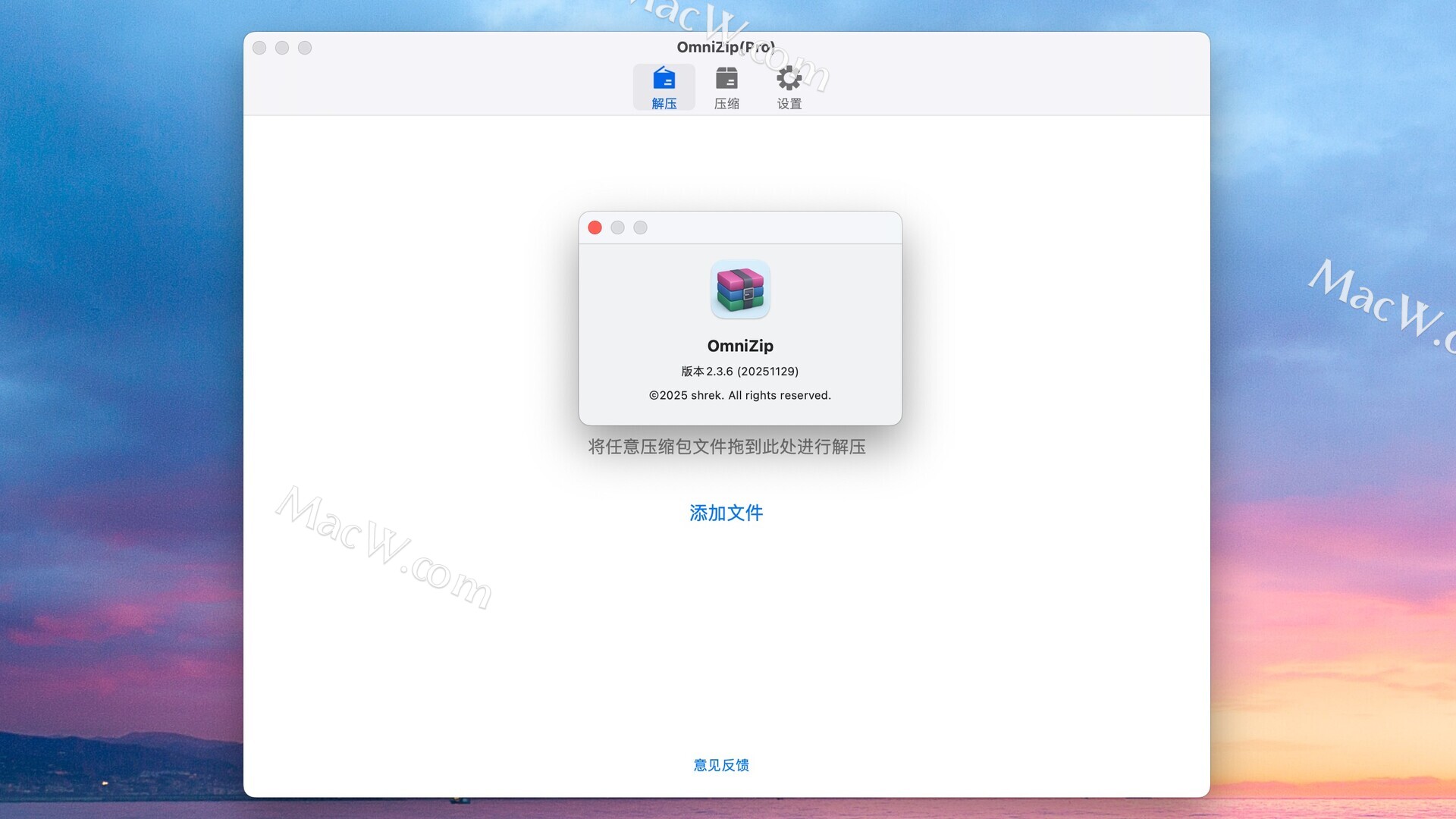The height and width of the screenshot is (819, 1456).
Task: Click the About dialog's gray minimize button
Action: [618, 227]
